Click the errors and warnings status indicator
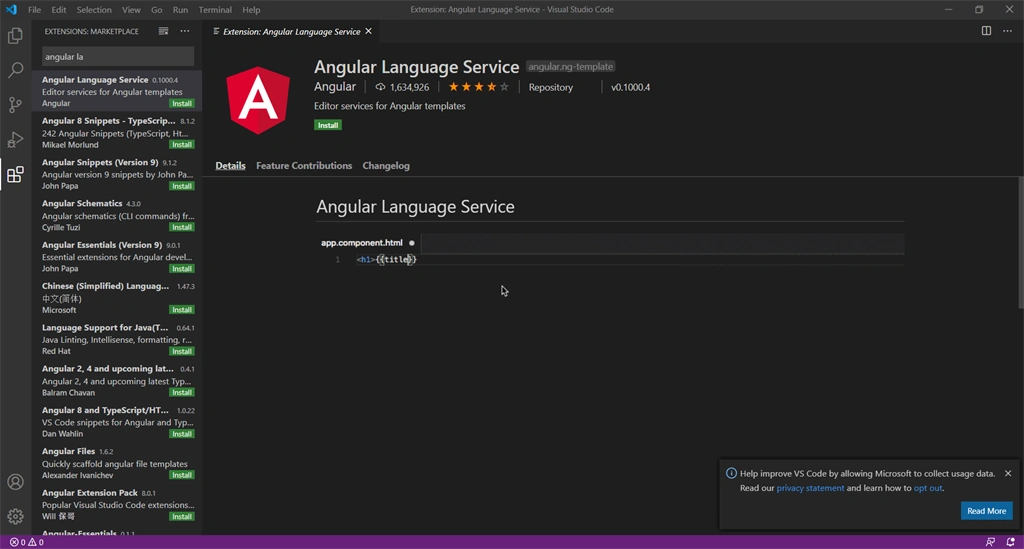This screenshot has height=549, width=1024. [27, 542]
